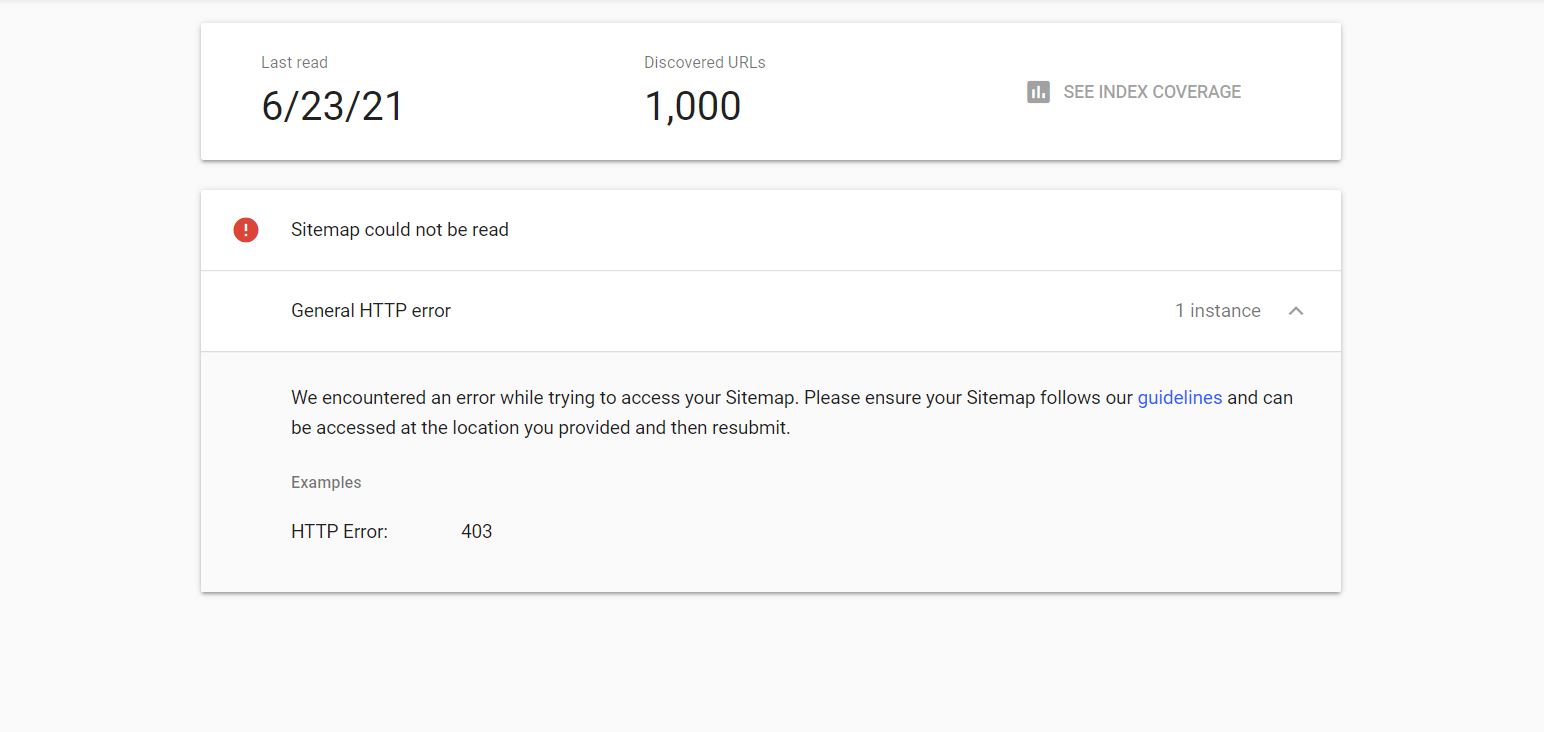
Task: Click the '1 instance' count
Action: [1218, 311]
